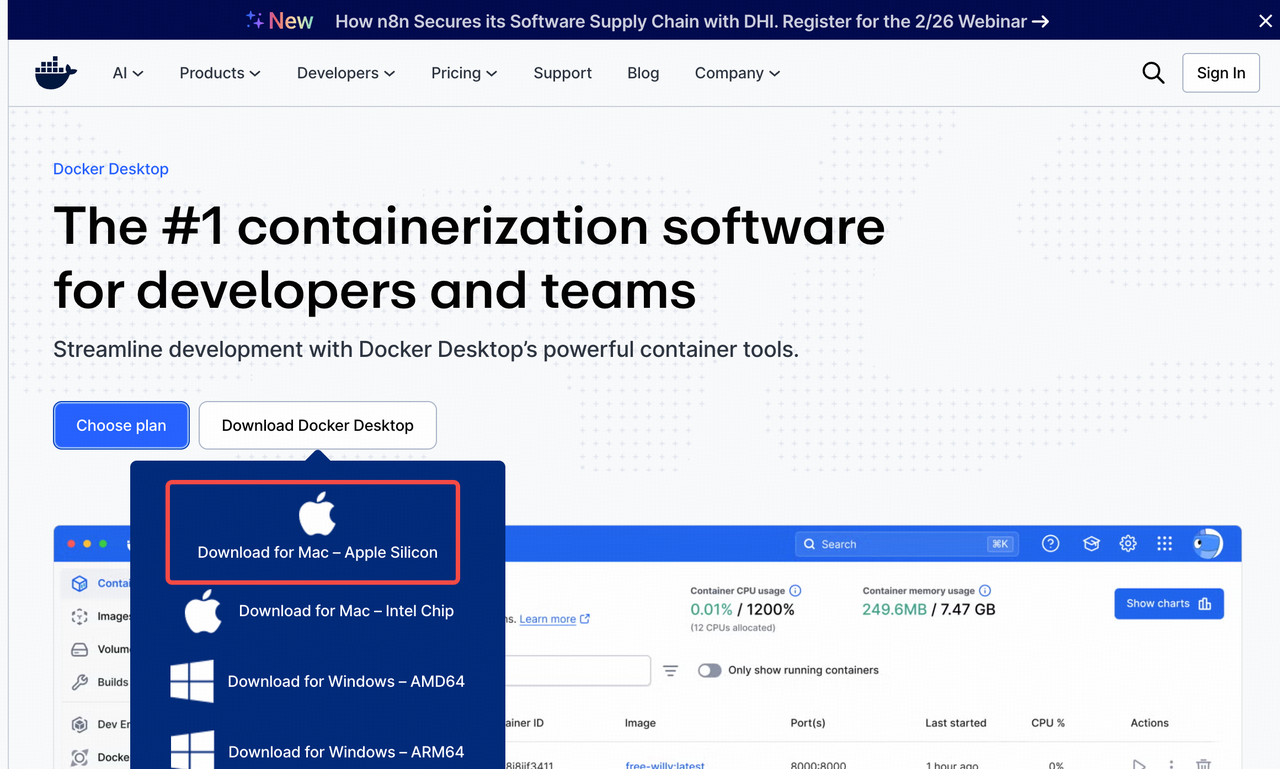Expand the Products menu

click(x=220, y=73)
